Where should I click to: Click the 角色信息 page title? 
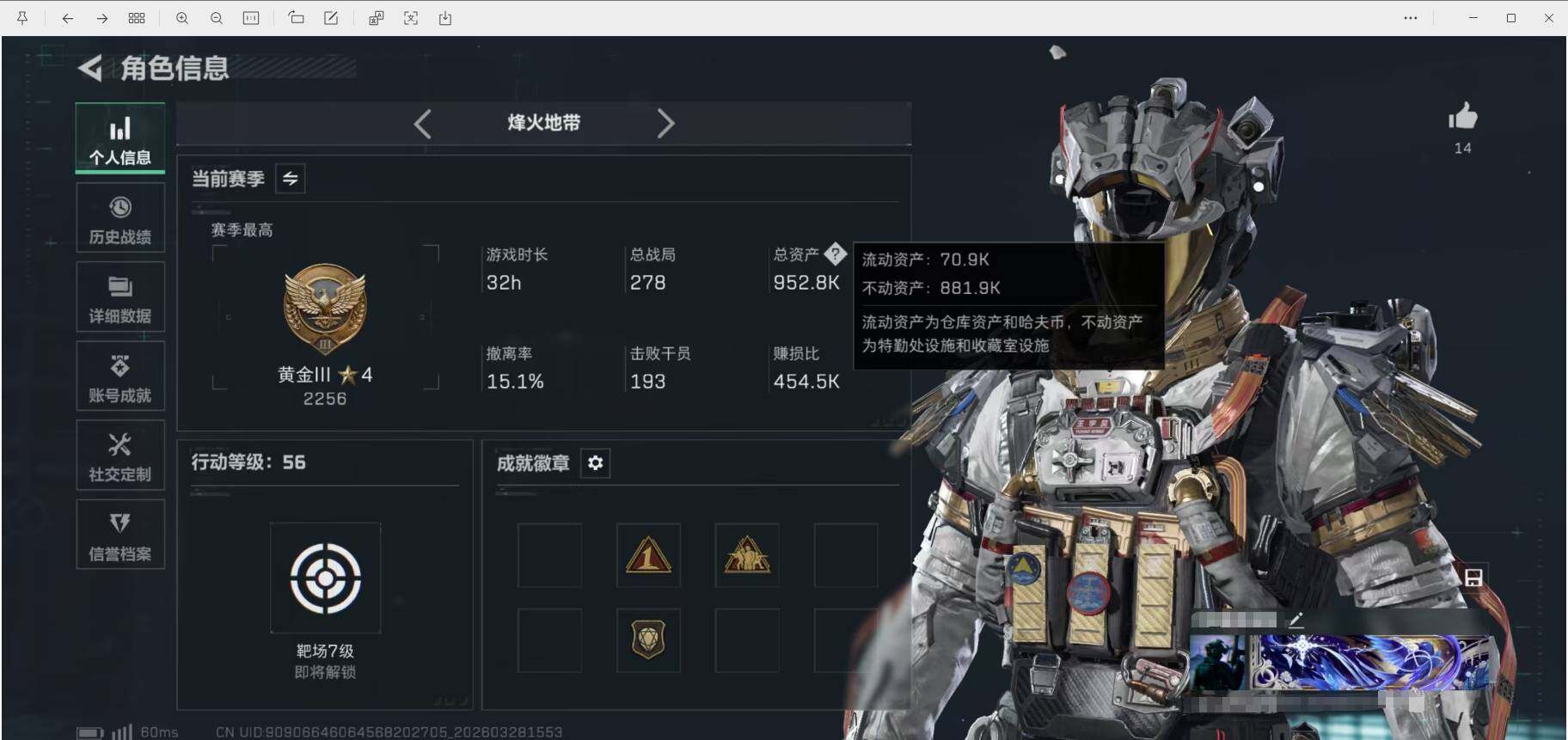click(175, 68)
